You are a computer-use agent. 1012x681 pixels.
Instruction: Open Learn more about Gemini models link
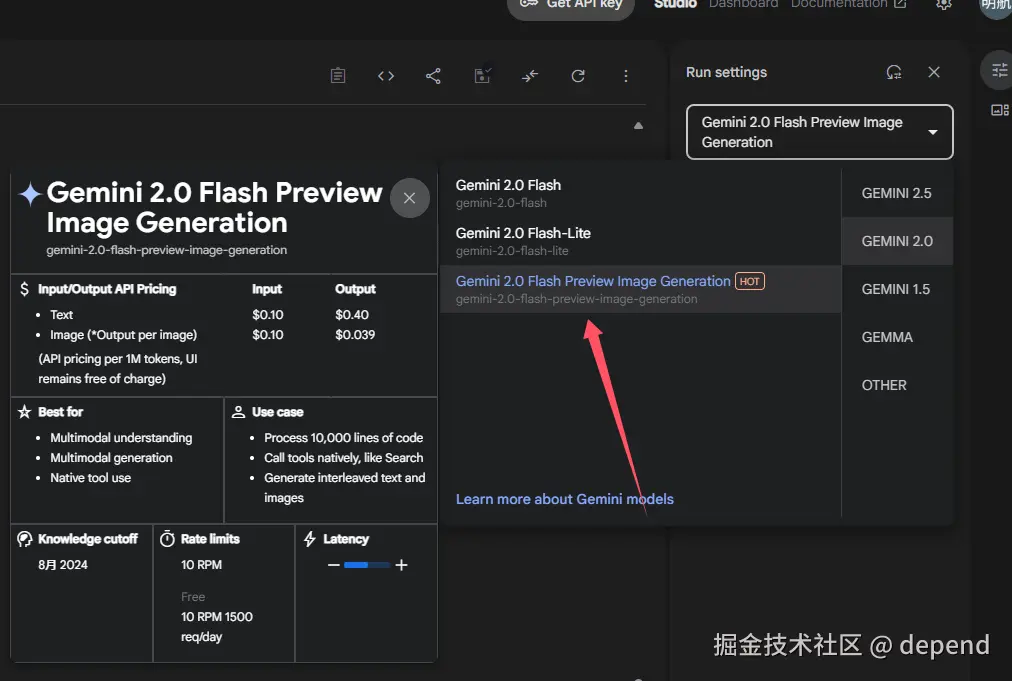click(565, 499)
